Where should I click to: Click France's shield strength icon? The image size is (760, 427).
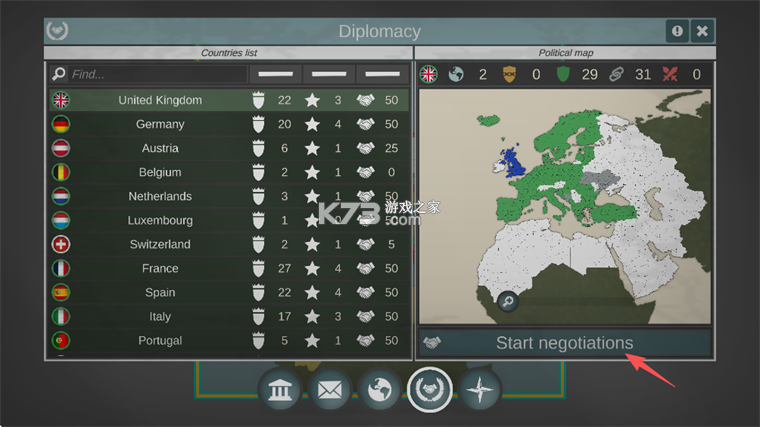coord(258,269)
